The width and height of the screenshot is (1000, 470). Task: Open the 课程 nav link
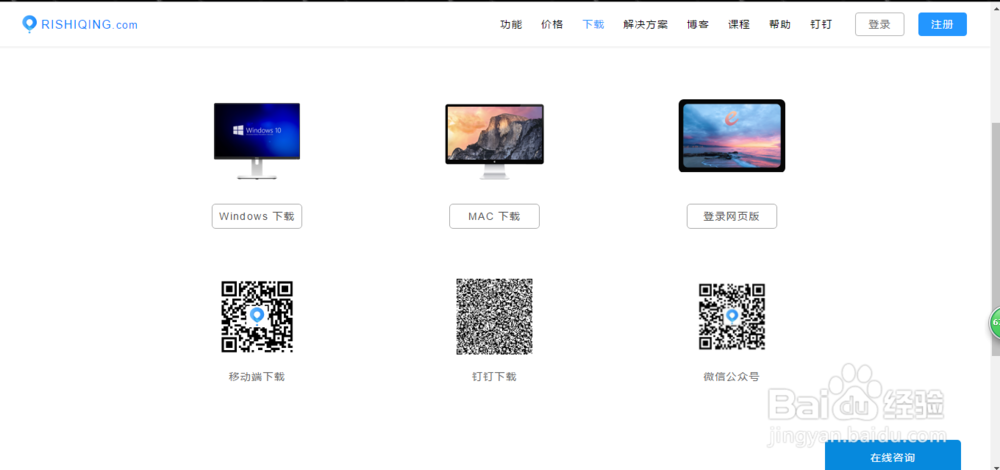click(x=739, y=24)
